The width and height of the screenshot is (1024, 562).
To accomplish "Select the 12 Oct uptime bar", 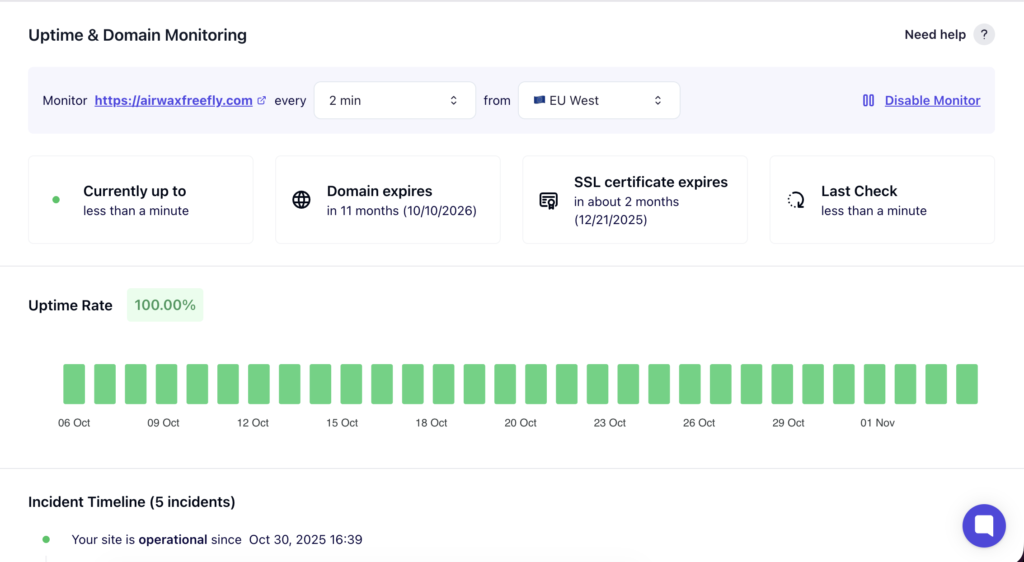I will [259, 384].
